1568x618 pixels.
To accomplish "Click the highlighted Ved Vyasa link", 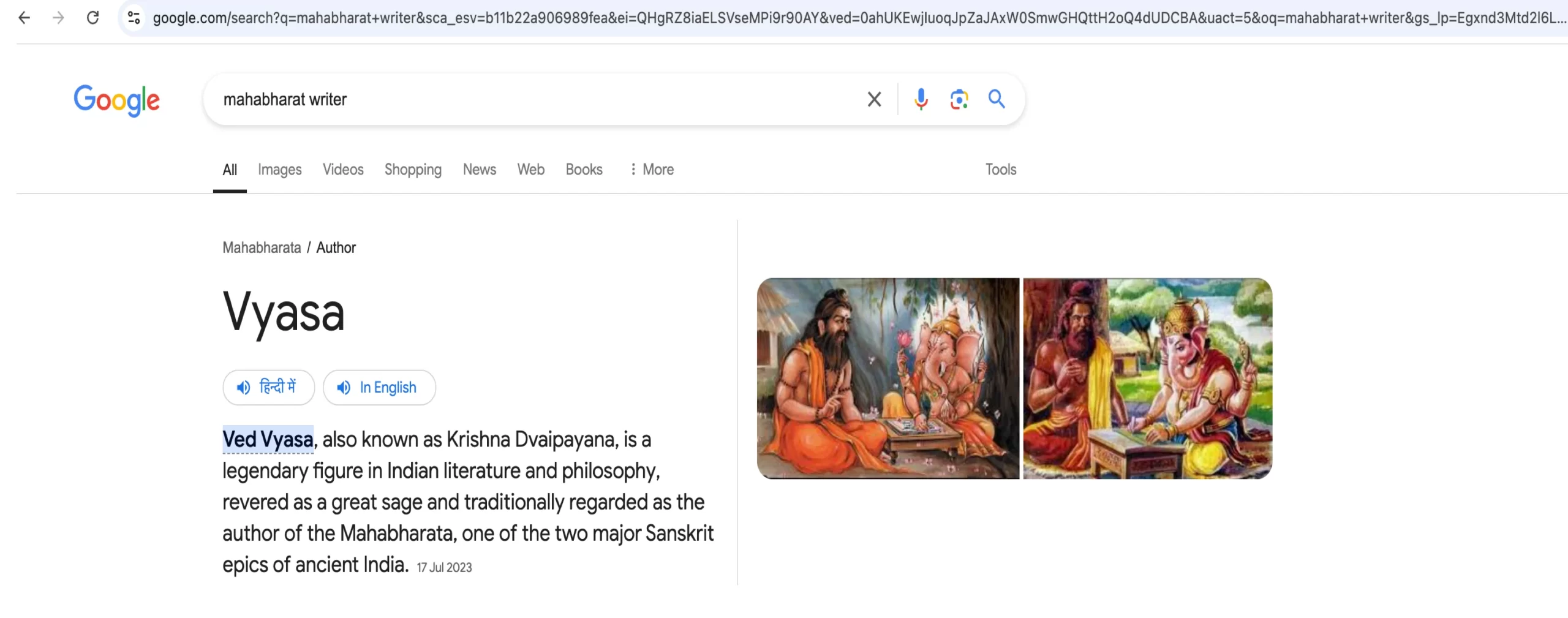I will click(x=268, y=440).
